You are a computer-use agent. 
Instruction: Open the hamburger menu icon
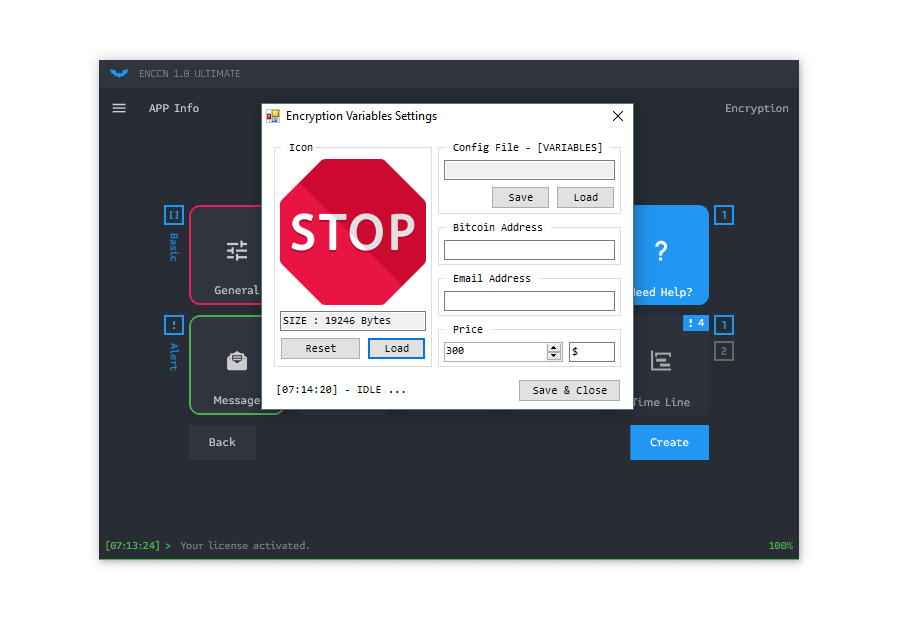point(119,108)
